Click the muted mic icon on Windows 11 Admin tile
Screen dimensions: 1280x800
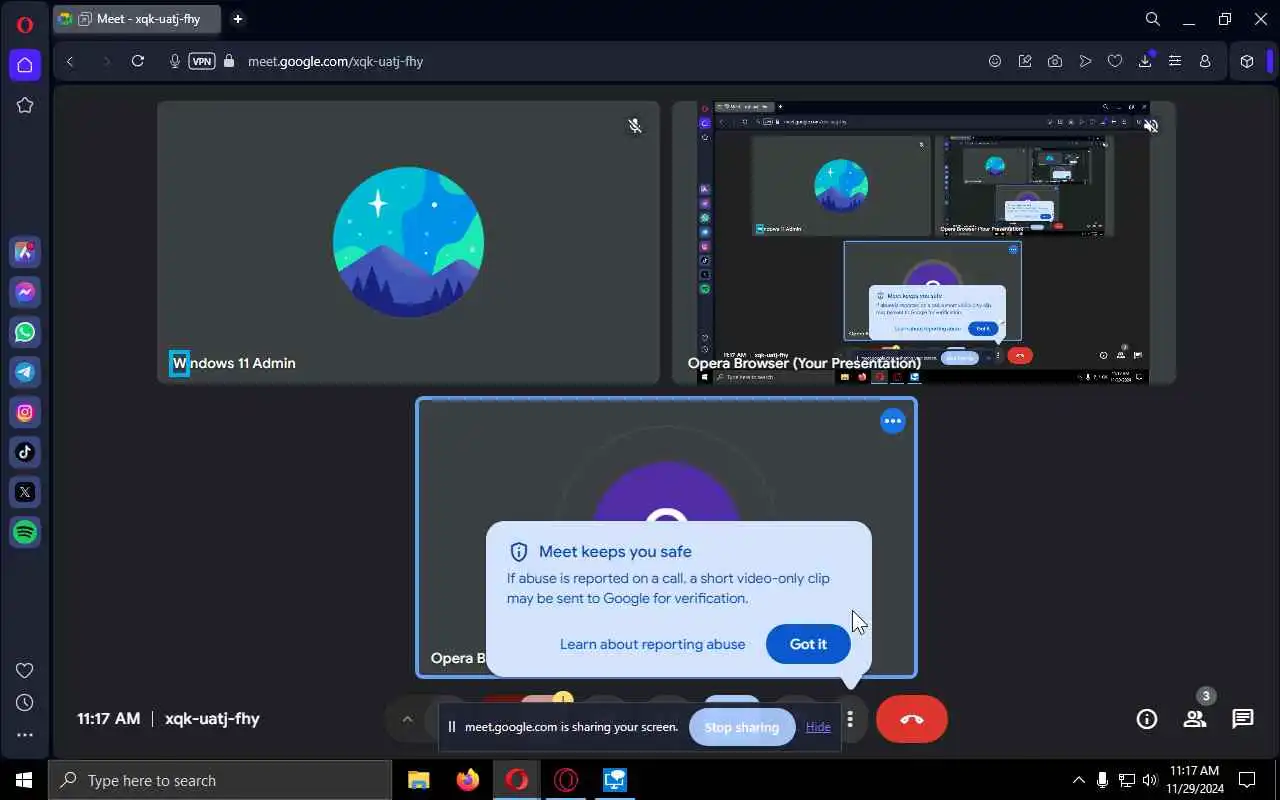(634, 126)
